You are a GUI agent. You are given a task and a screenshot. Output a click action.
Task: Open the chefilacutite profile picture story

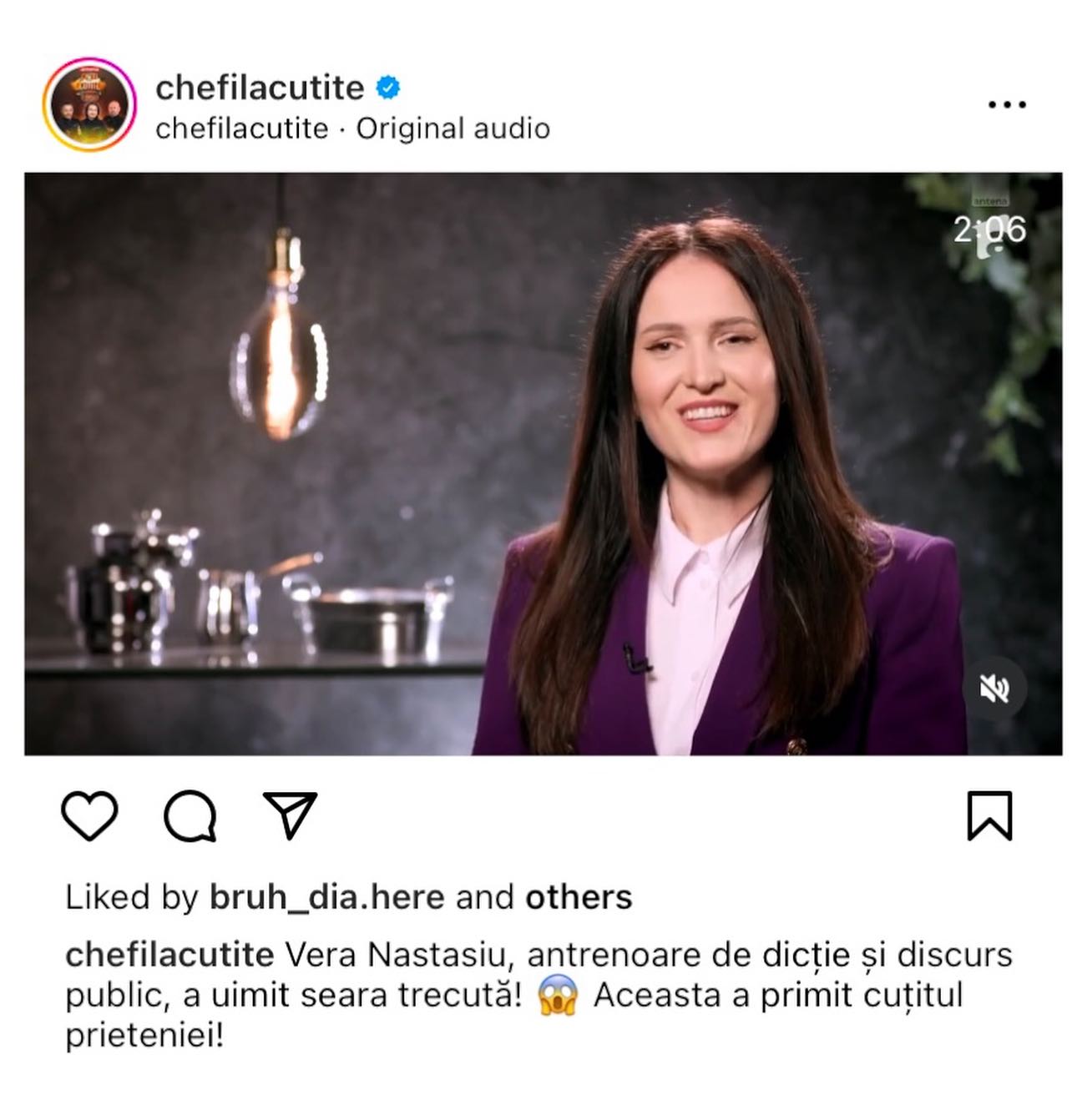[x=88, y=104]
